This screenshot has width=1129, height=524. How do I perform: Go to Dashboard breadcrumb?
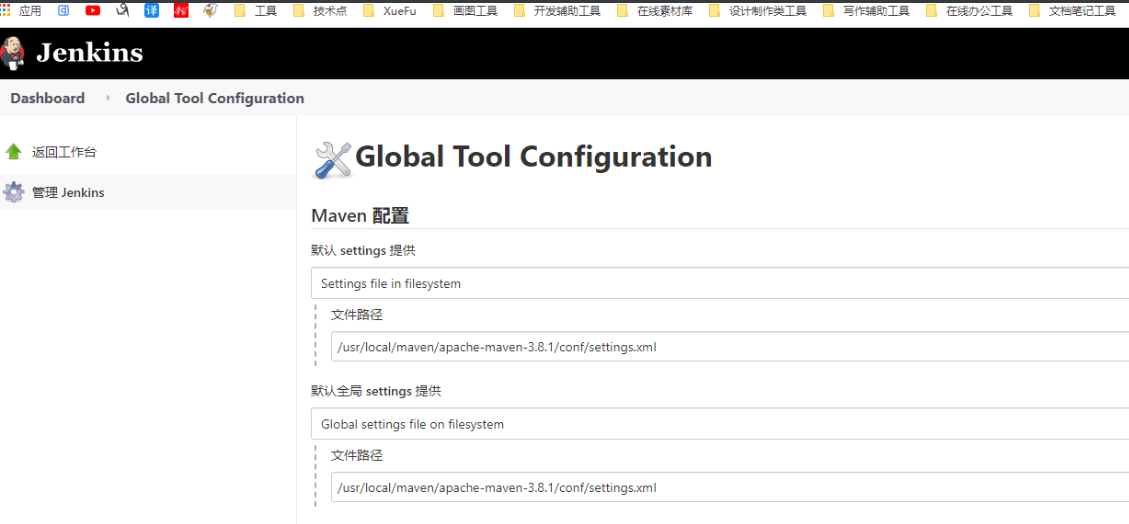pyautogui.click(x=48, y=98)
